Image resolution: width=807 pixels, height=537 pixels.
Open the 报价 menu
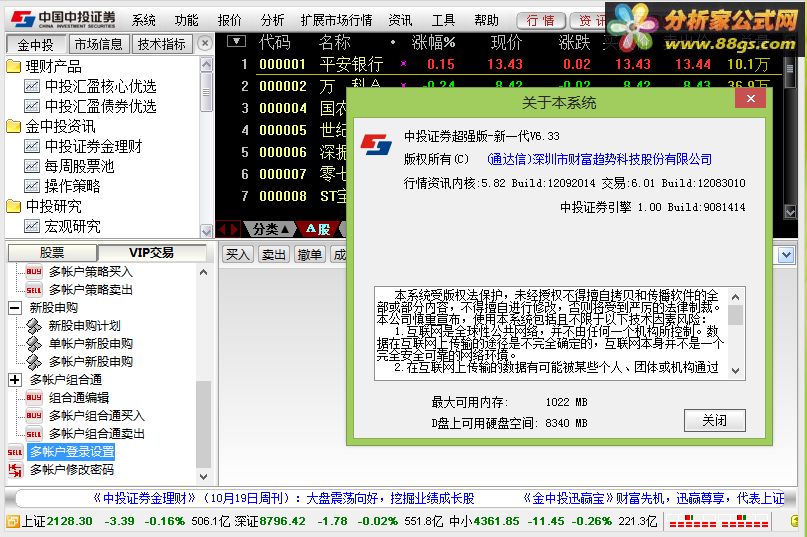(x=230, y=20)
